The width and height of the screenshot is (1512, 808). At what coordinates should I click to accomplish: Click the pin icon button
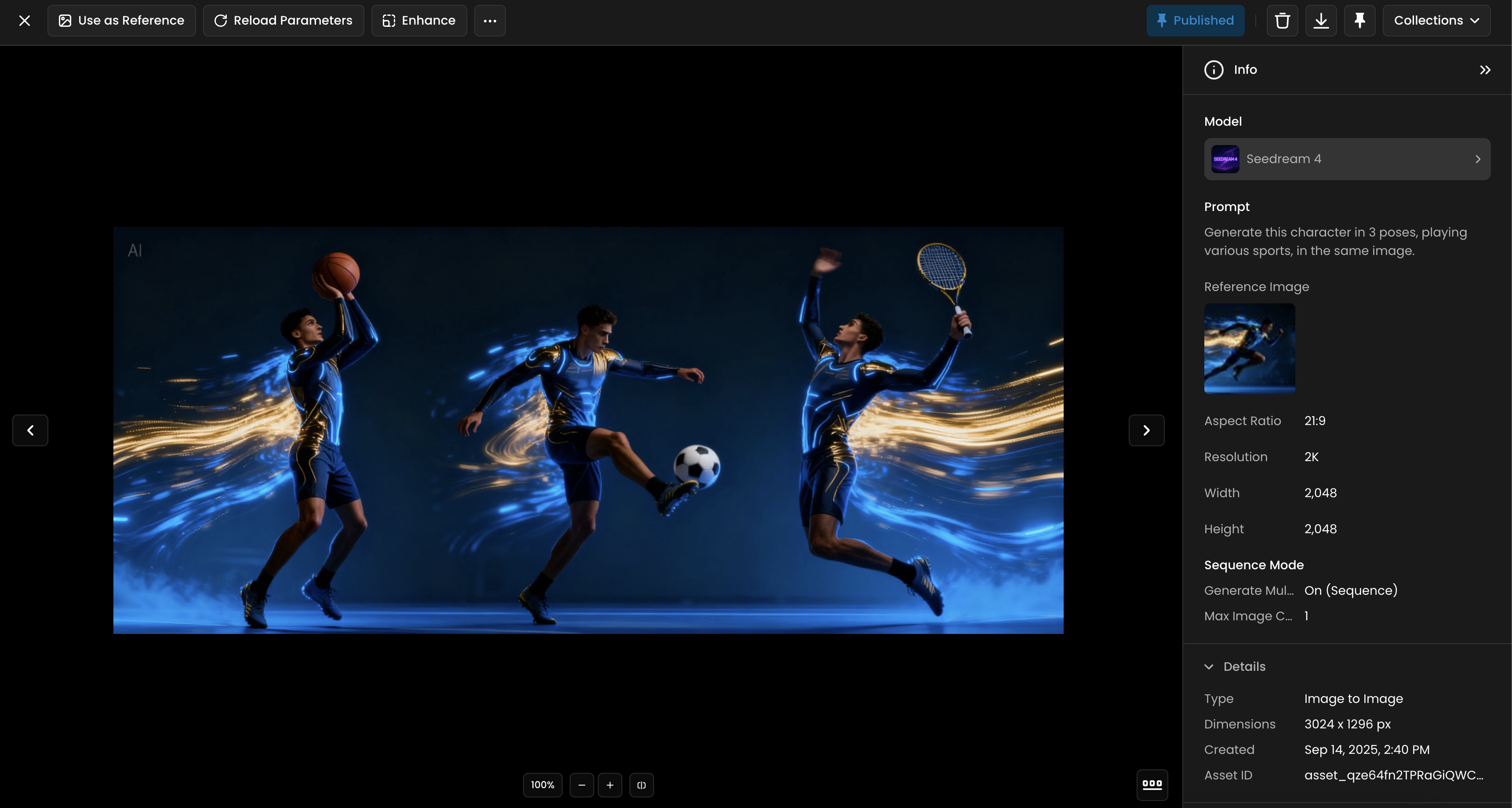pos(1359,21)
